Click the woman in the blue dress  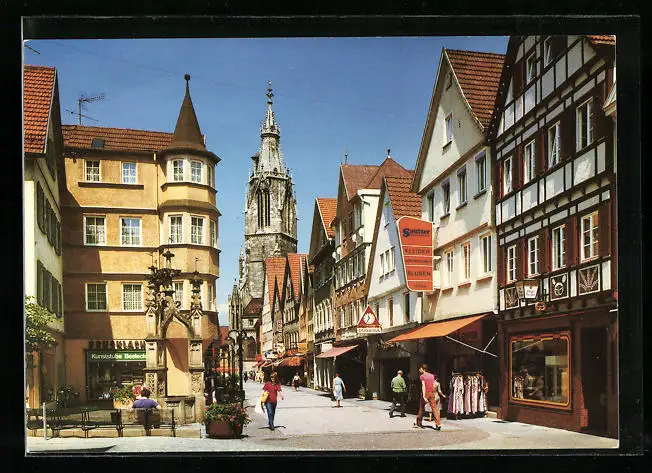(x=338, y=389)
